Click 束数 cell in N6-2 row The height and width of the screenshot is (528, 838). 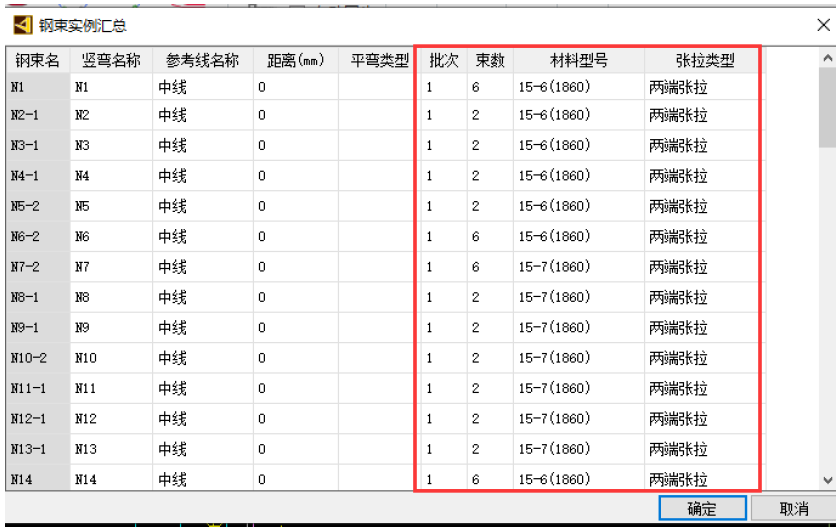(490, 237)
